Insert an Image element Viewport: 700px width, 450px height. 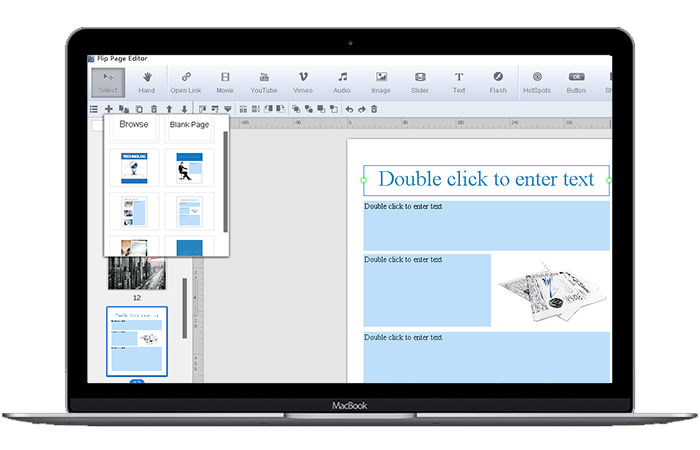coord(381,81)
